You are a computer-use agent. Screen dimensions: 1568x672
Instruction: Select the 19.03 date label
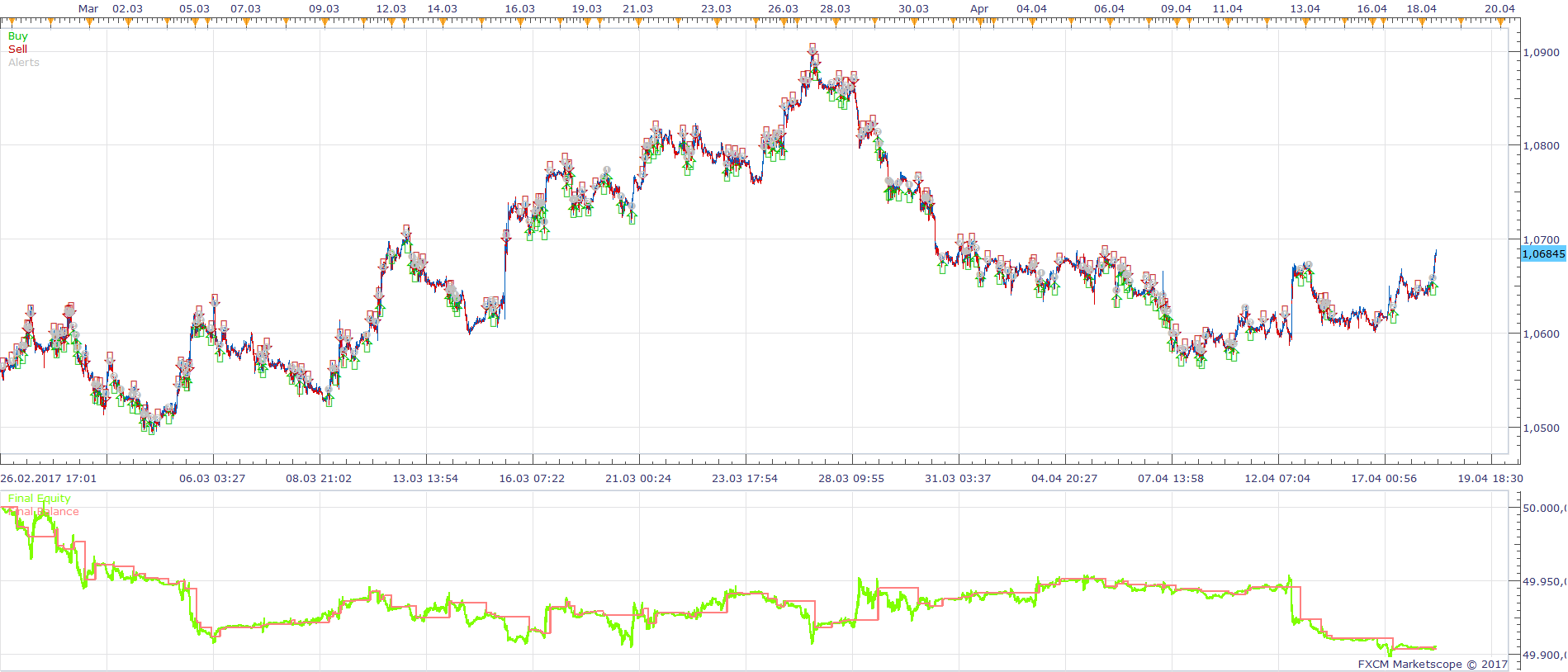pyautogui.click(x=586, y=9)
